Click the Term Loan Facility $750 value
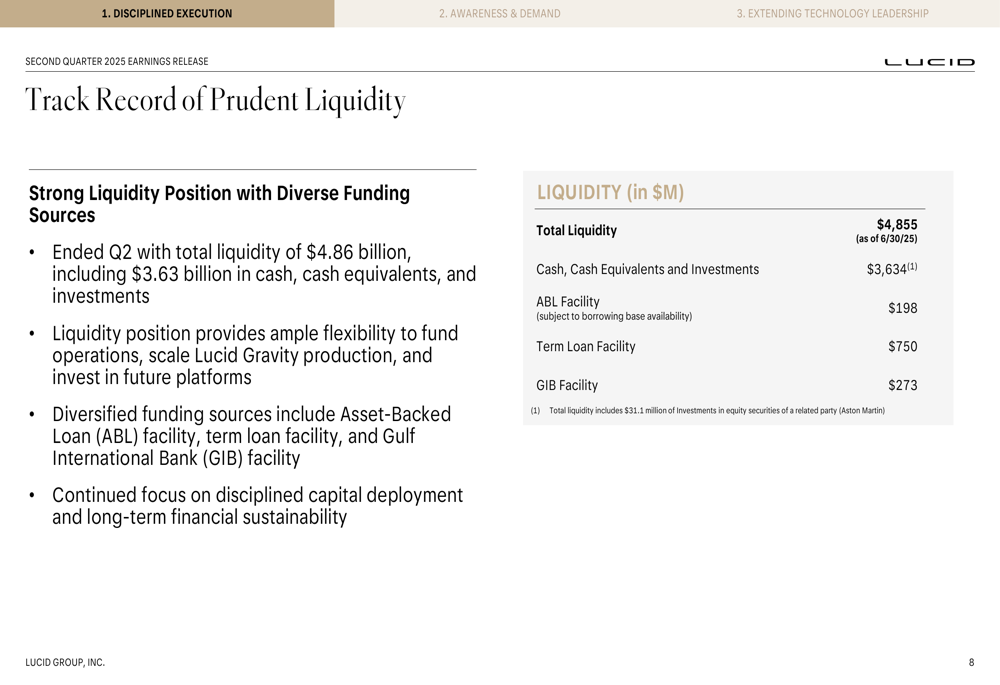This screenshot has height=685, width=1000. point(902,346)
